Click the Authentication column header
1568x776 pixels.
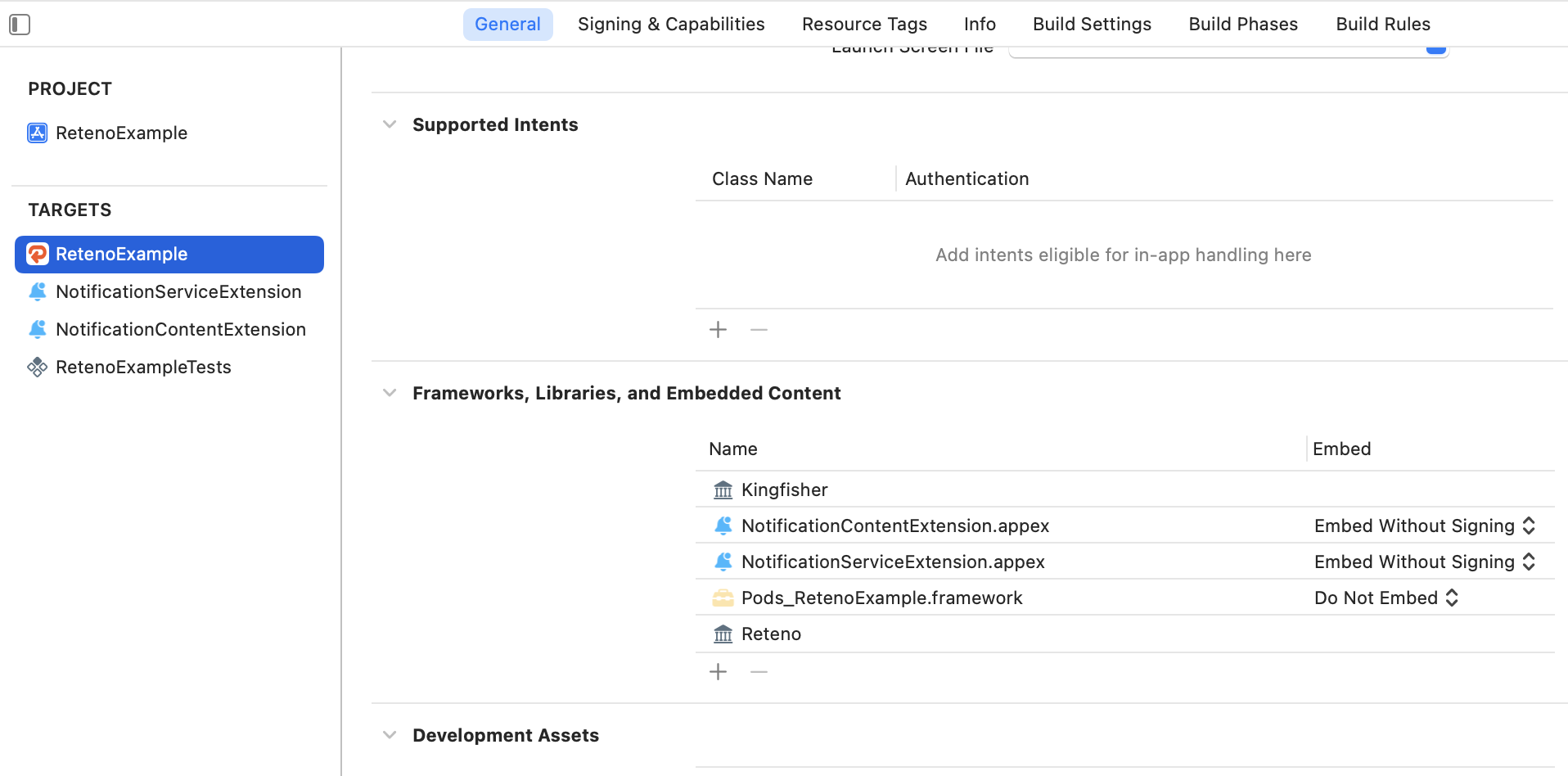coord(966,178)
